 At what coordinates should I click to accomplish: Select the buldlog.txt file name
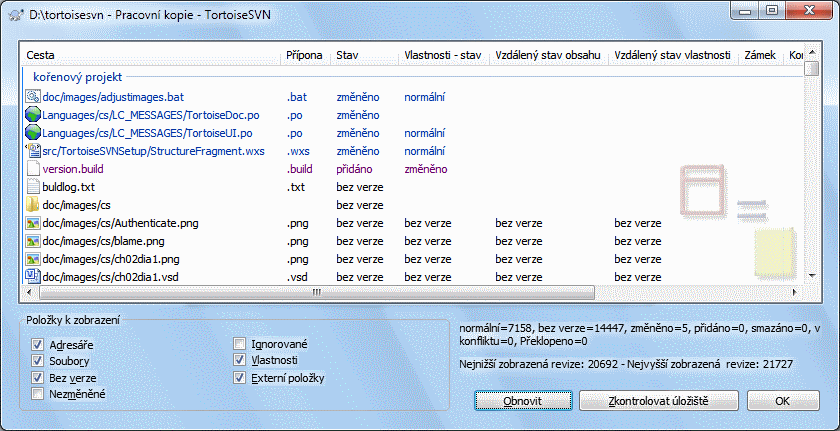click(69, 187)
